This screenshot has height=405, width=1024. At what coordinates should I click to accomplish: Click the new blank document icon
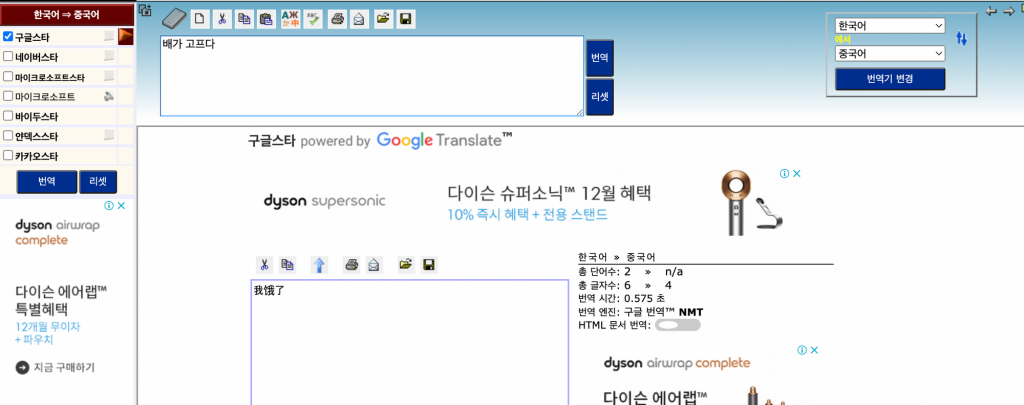[199, 20]
